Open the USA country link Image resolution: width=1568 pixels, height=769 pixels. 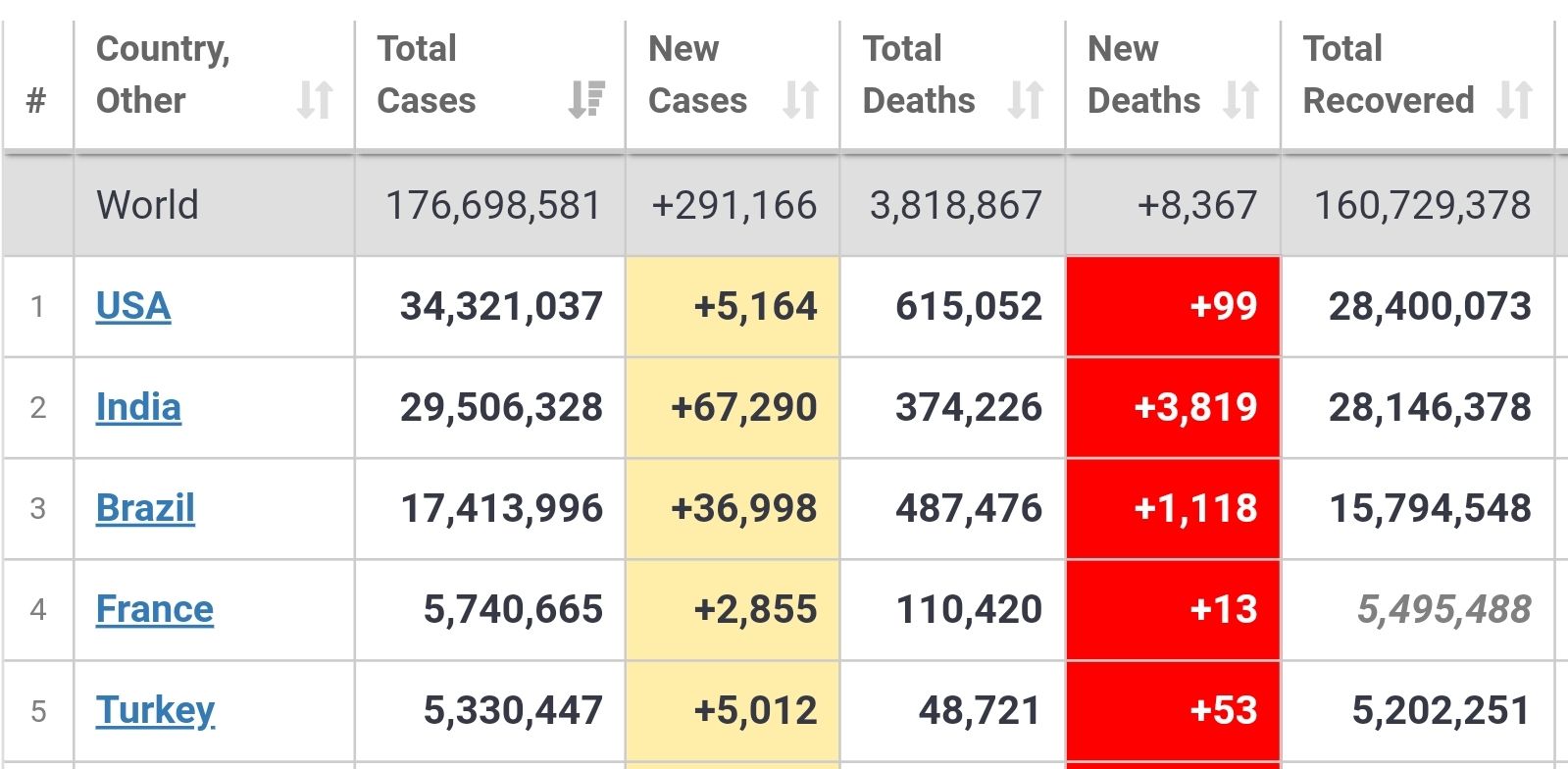click(x=133, y=306)
